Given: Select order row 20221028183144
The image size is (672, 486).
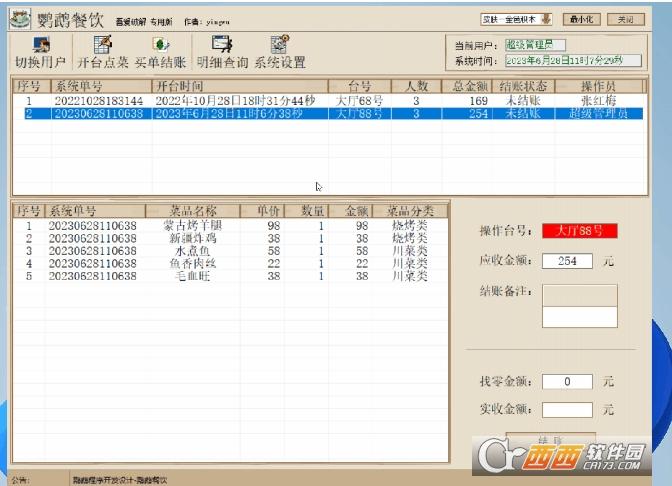Looking at the screenshot, I should pyautogui.click(x=98, y=101).
